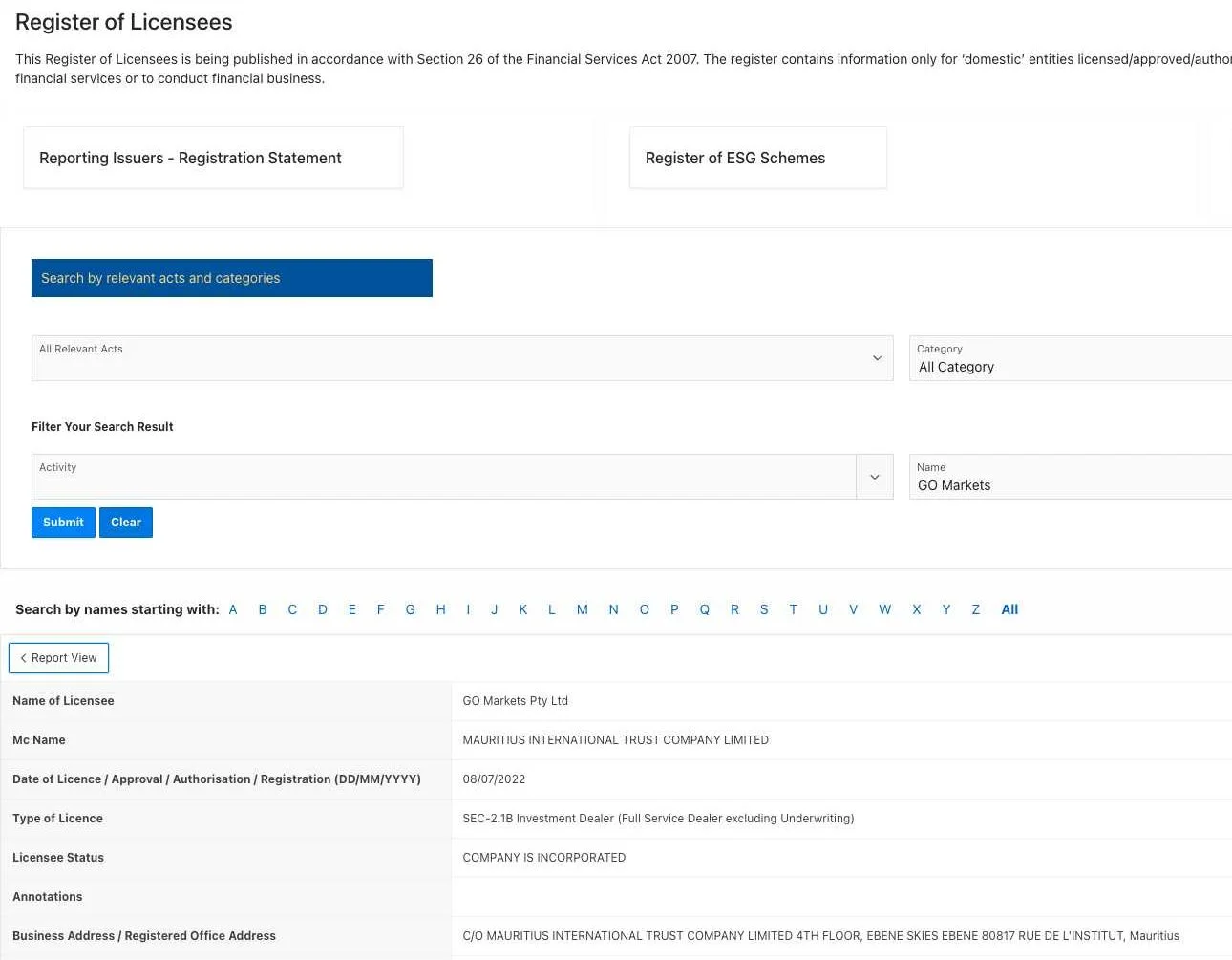
Task: Select the Search by relevant acts and categories tab
Action: 232,278
